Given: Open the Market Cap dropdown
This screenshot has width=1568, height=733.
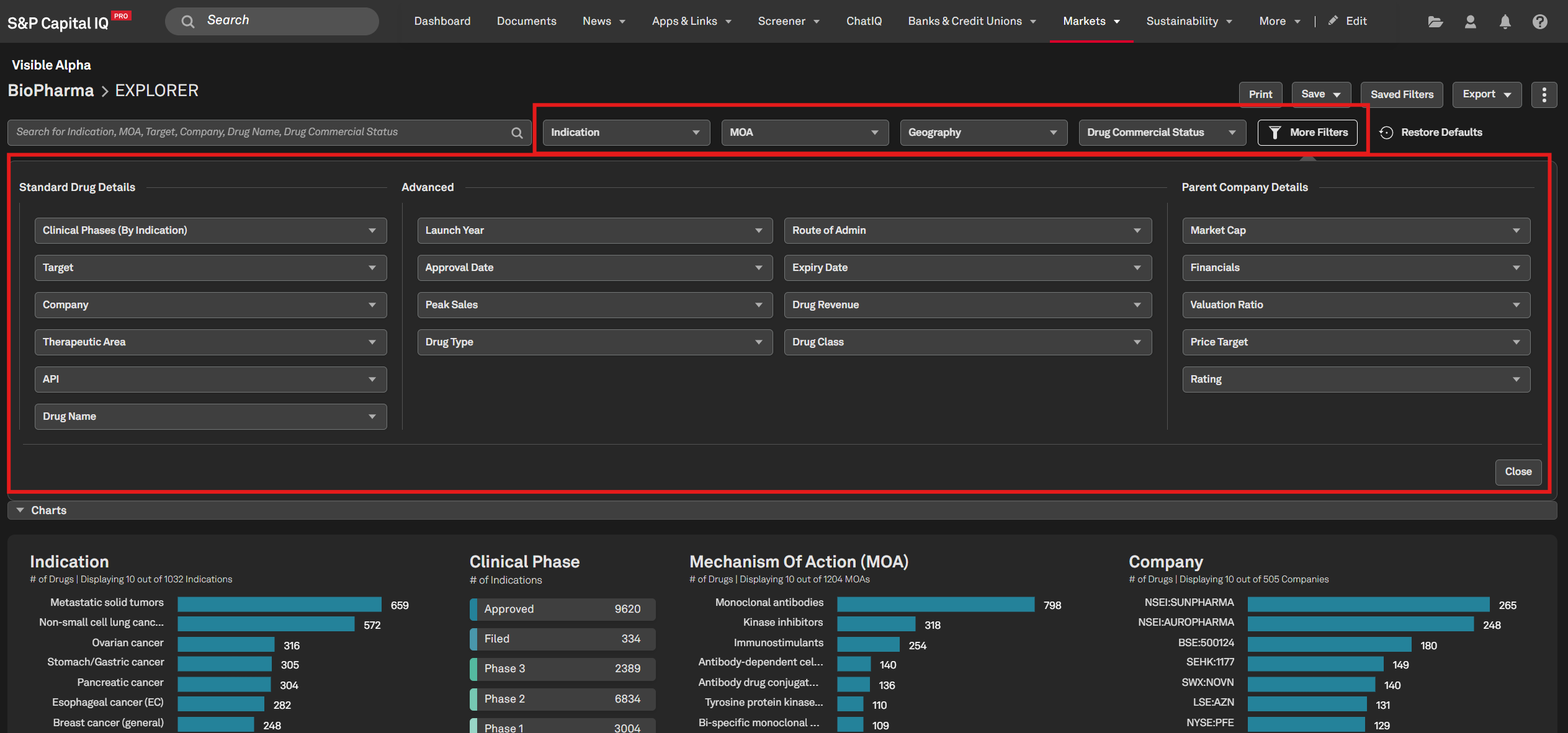Looking at the screenshot, I should click(1356, 231).
